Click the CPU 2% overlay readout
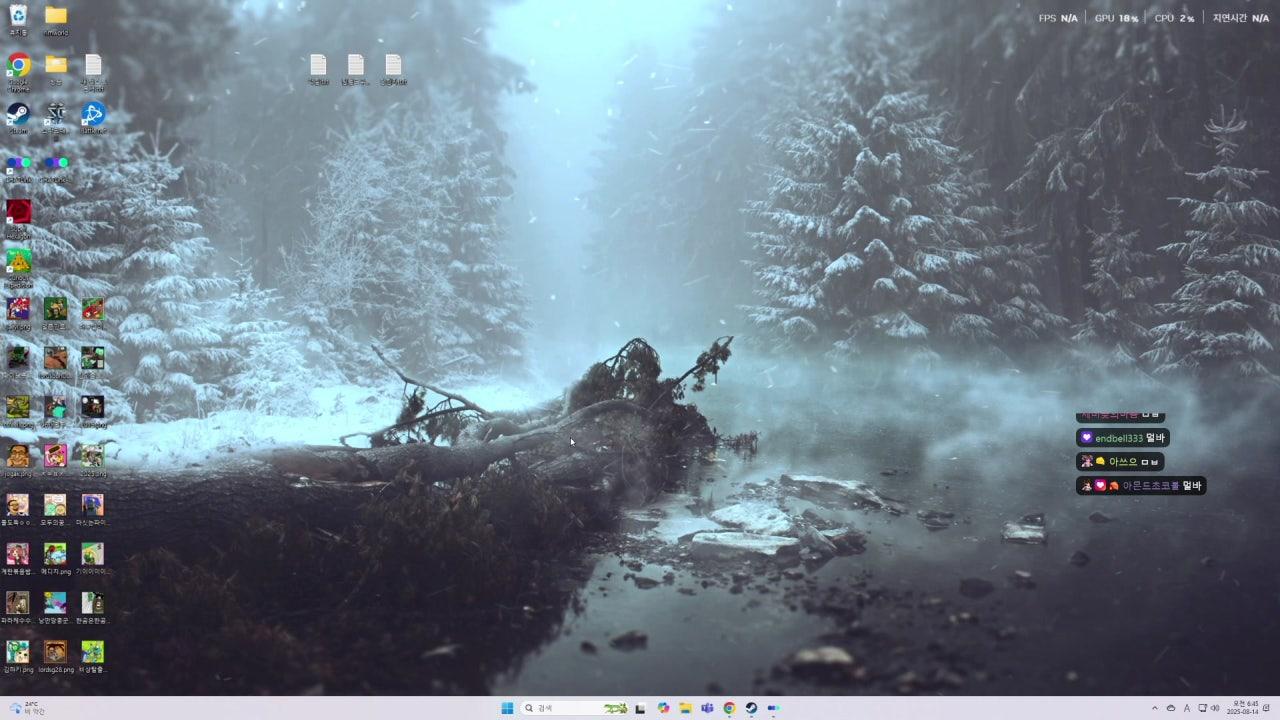Image resolution: width=1280 pixels, height=720 pixels. pyautogui.click(x=1174, y=18)
